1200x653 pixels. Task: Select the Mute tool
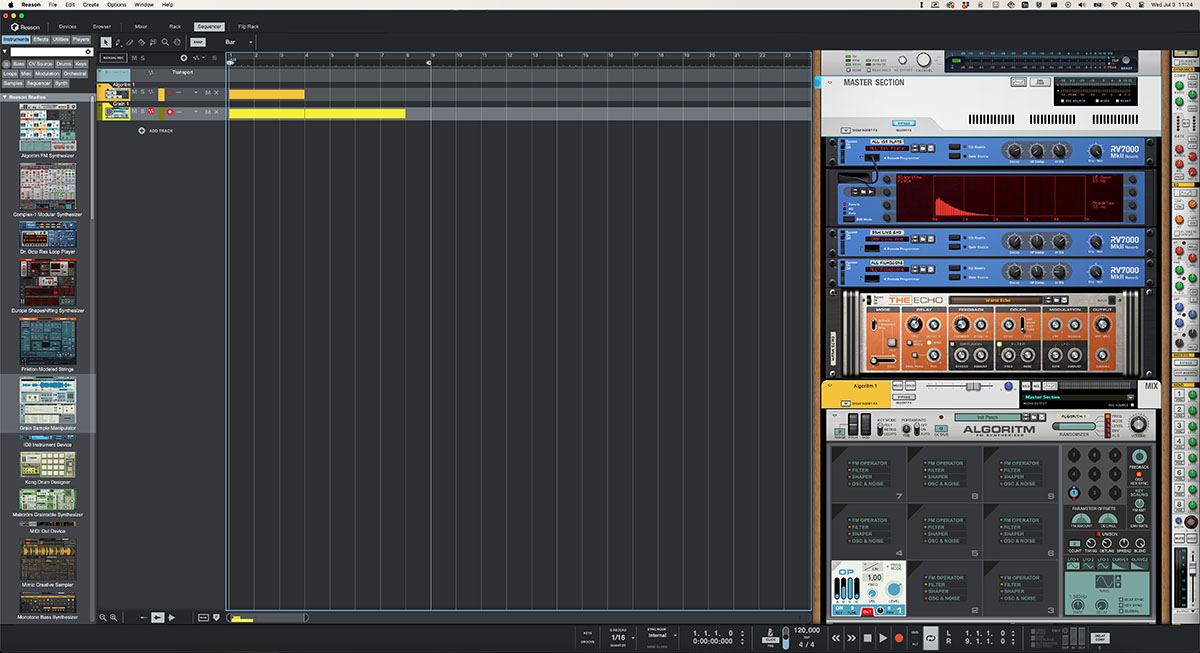click(x=154, y=42)
